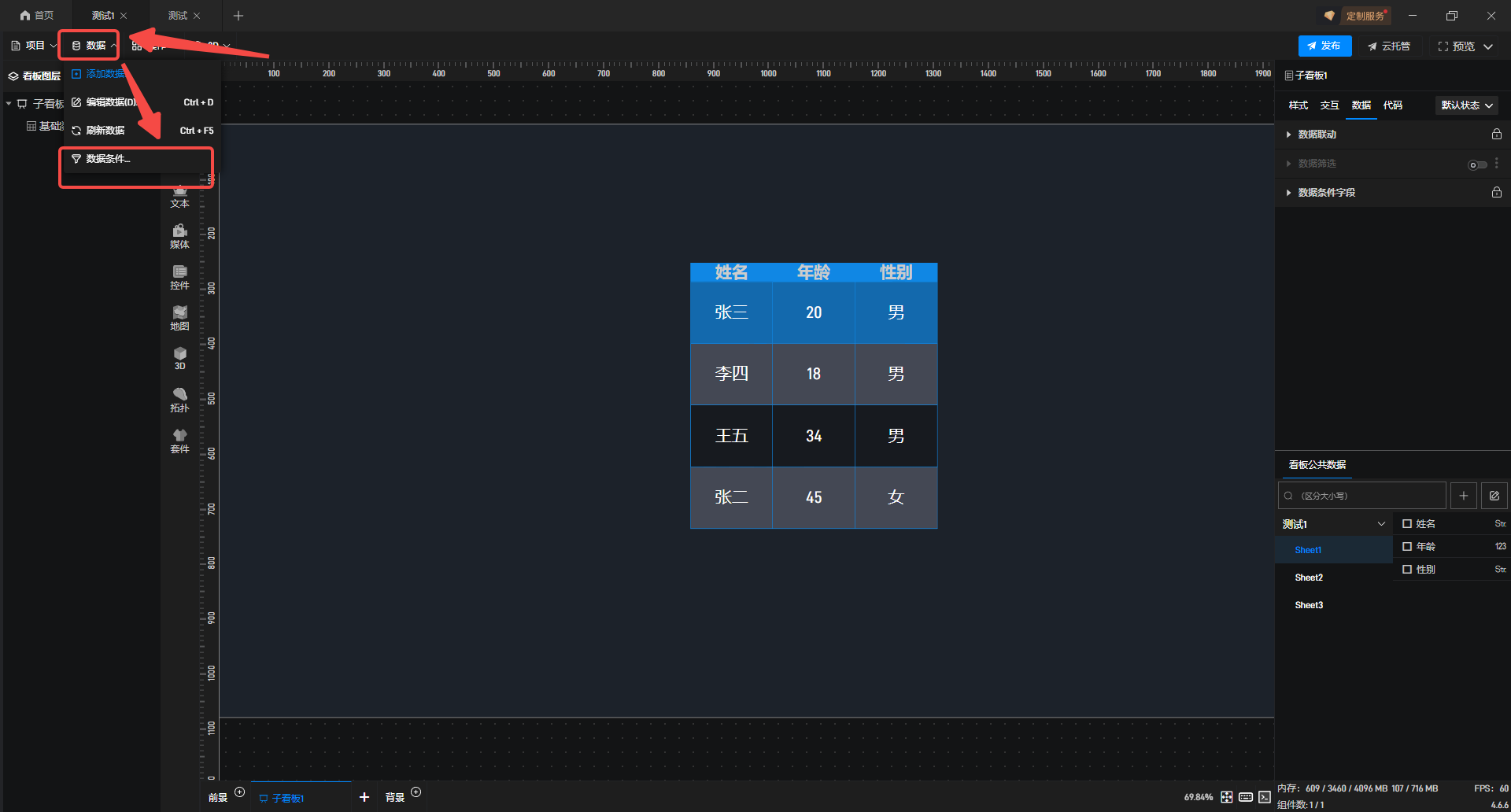Click the blue 发布 publish button
The width and height of the screenshot is (1511, 812).
point(1324,46)
